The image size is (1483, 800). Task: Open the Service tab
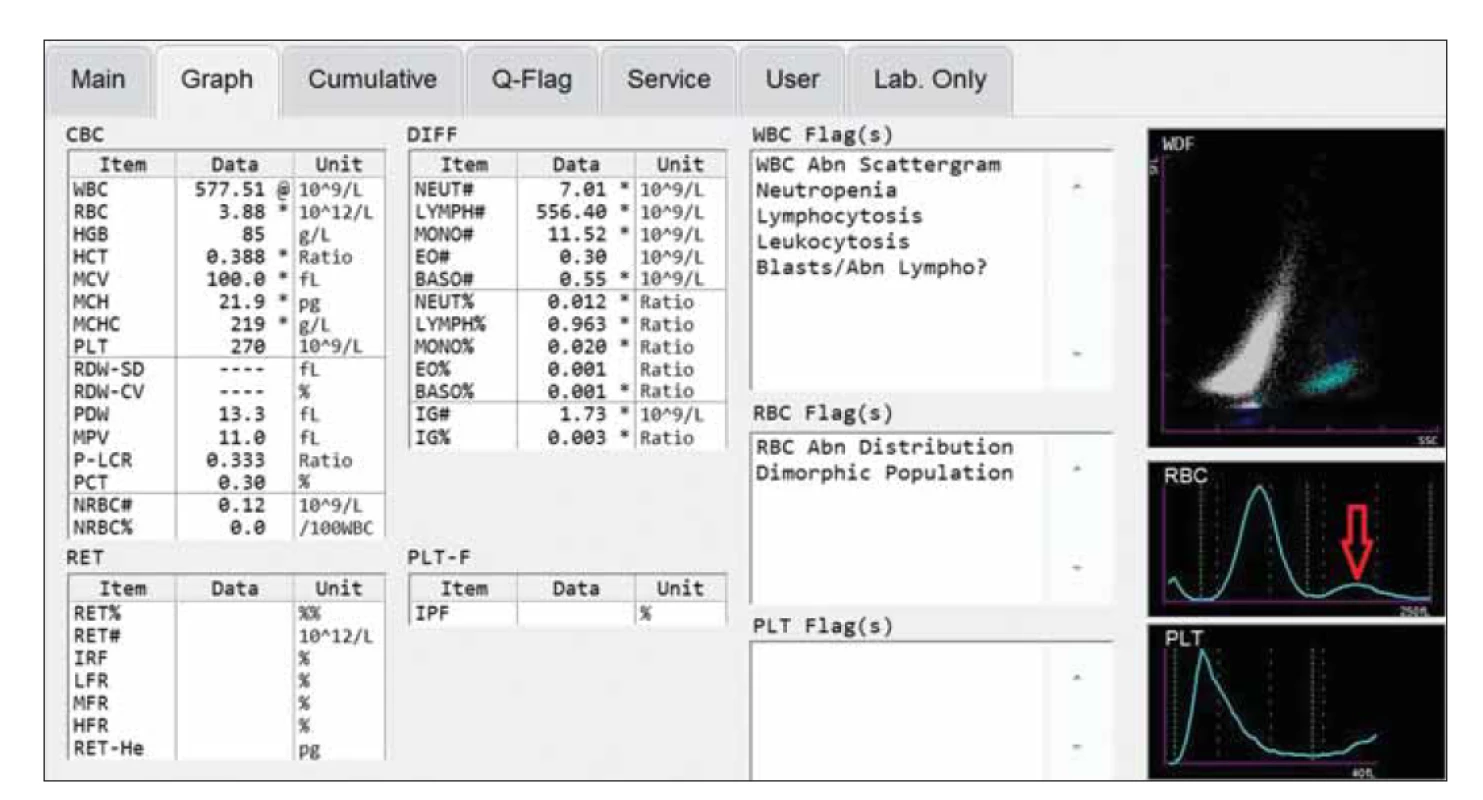669,81
